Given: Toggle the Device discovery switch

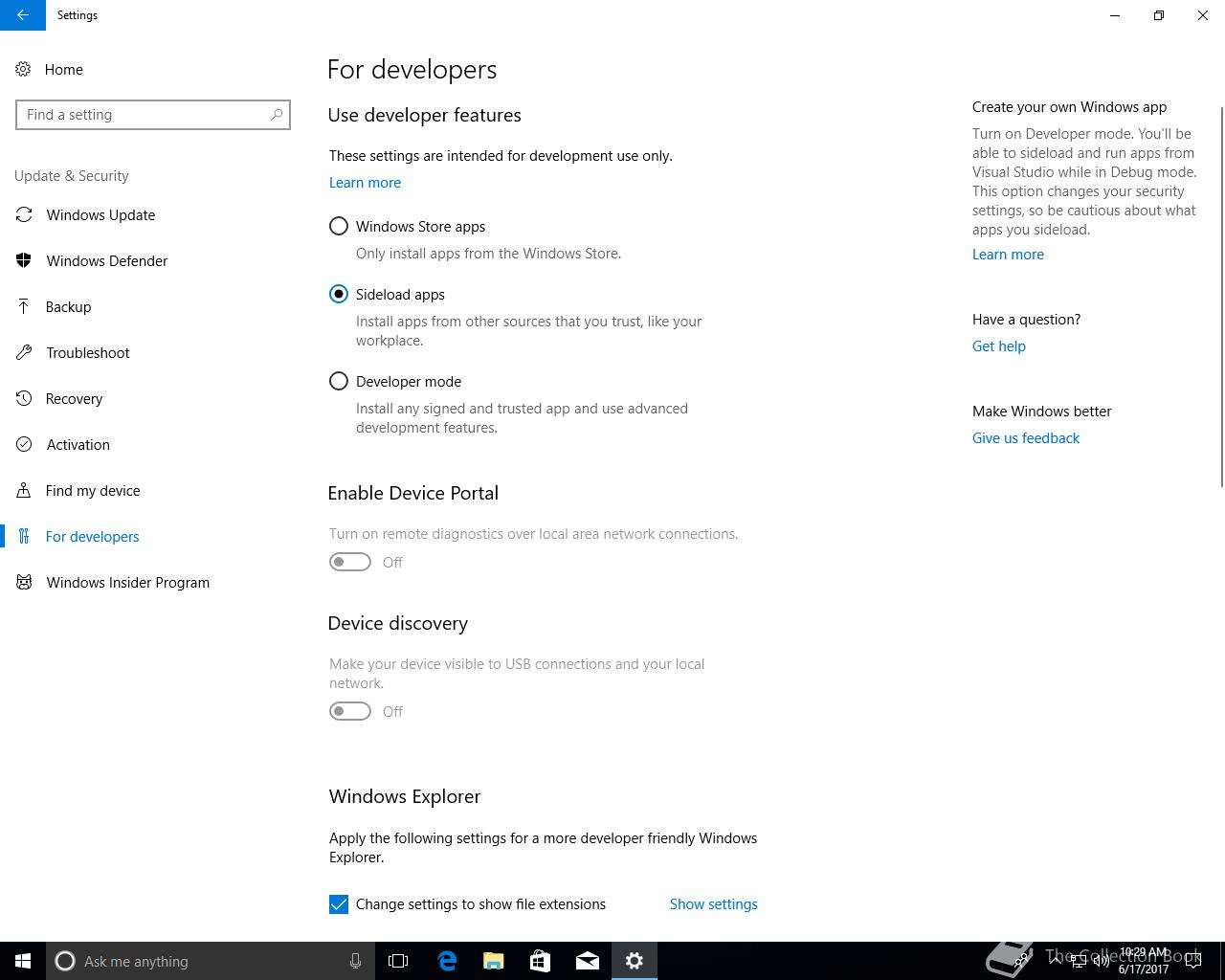Looking at the screenshot, I should 350,711.
